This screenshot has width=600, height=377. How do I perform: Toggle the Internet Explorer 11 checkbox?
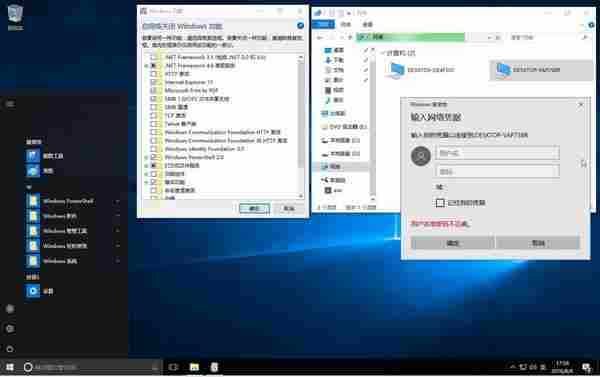[154, 82]
